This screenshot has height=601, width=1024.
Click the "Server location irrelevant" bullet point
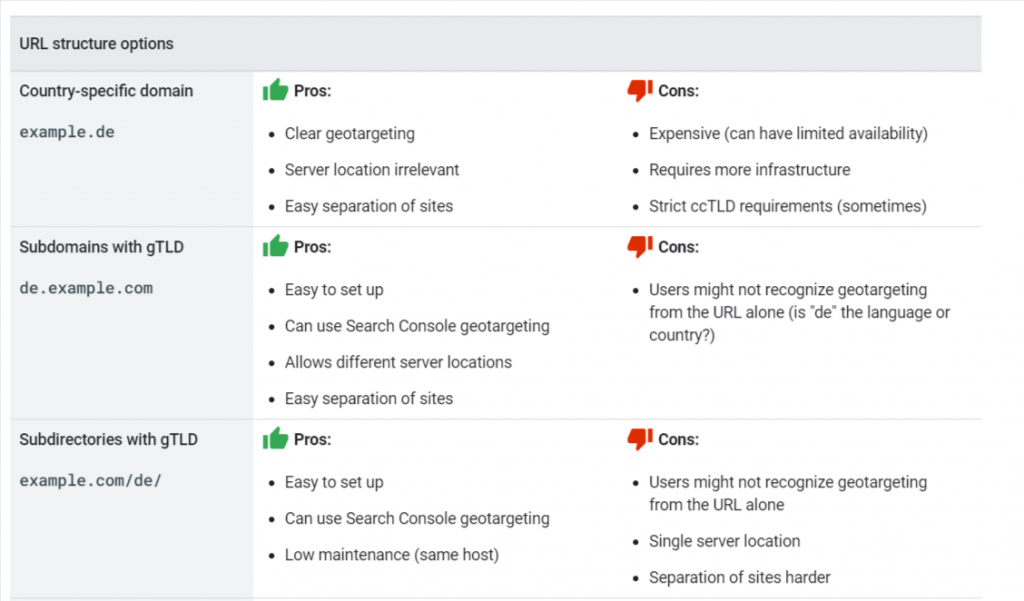click(372, 170)
